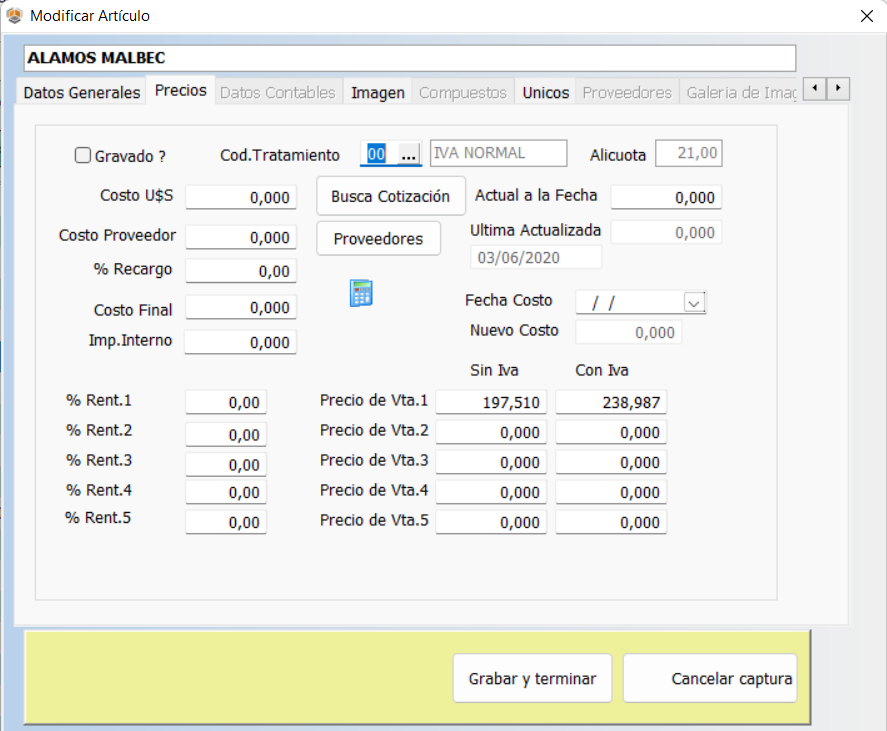
Task: Toggle the Gravado checkbox
Action: (83, 156)
